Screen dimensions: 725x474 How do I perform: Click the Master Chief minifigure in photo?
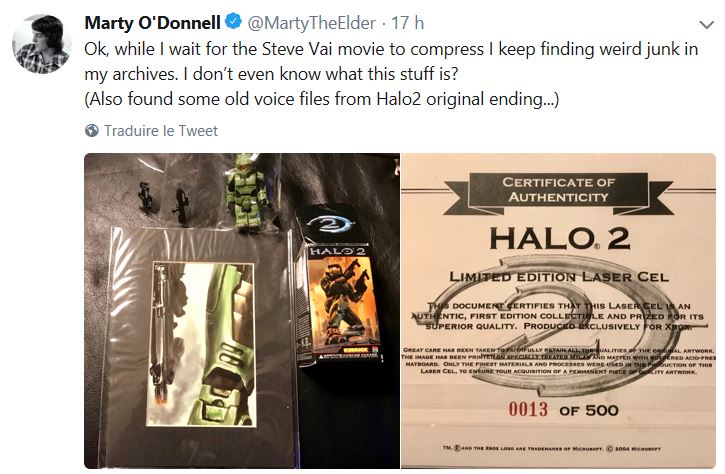pyautogui.click(x=246, y=192)
